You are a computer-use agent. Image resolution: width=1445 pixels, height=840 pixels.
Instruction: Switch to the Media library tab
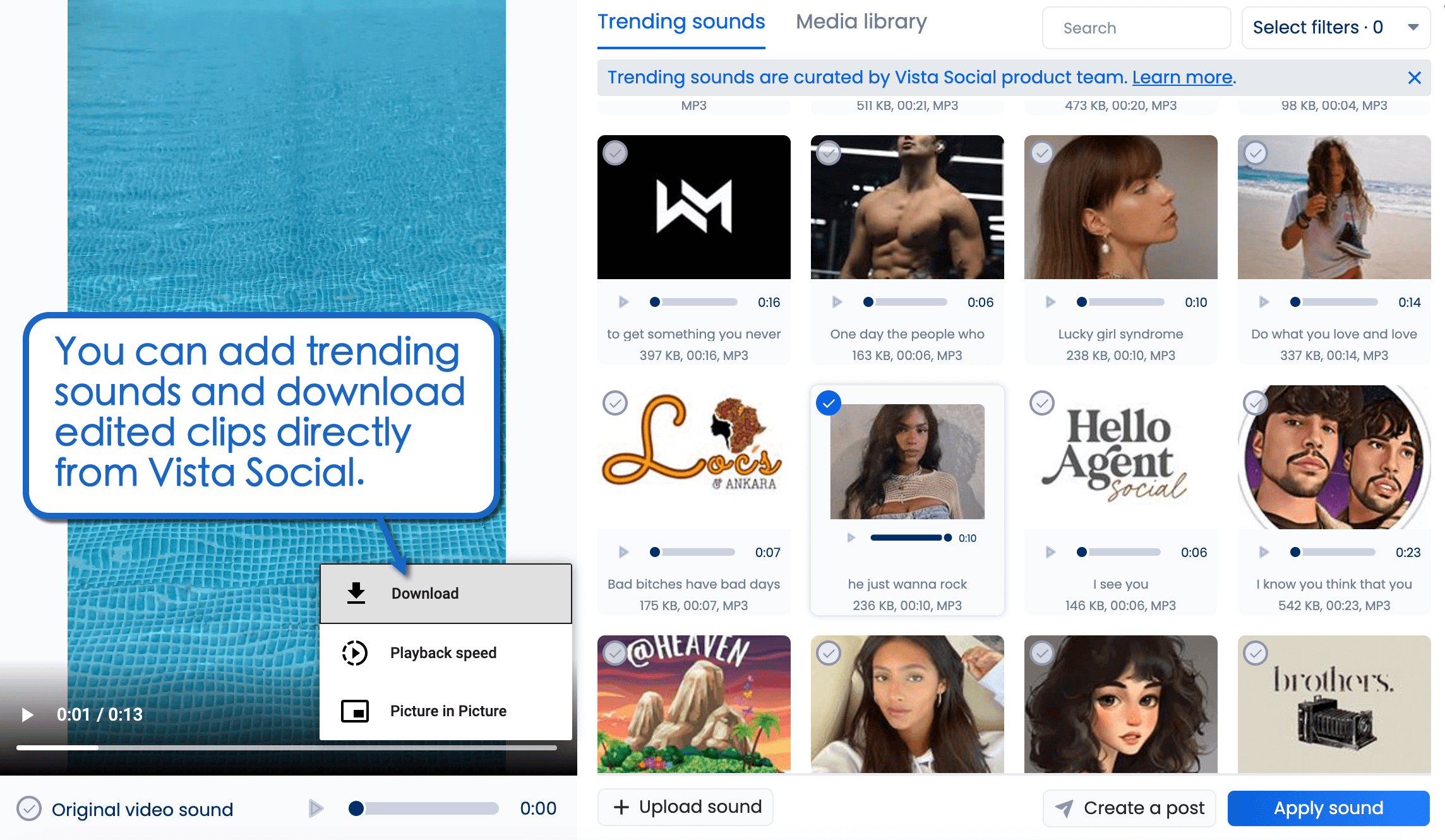click(x=861, y=21)
